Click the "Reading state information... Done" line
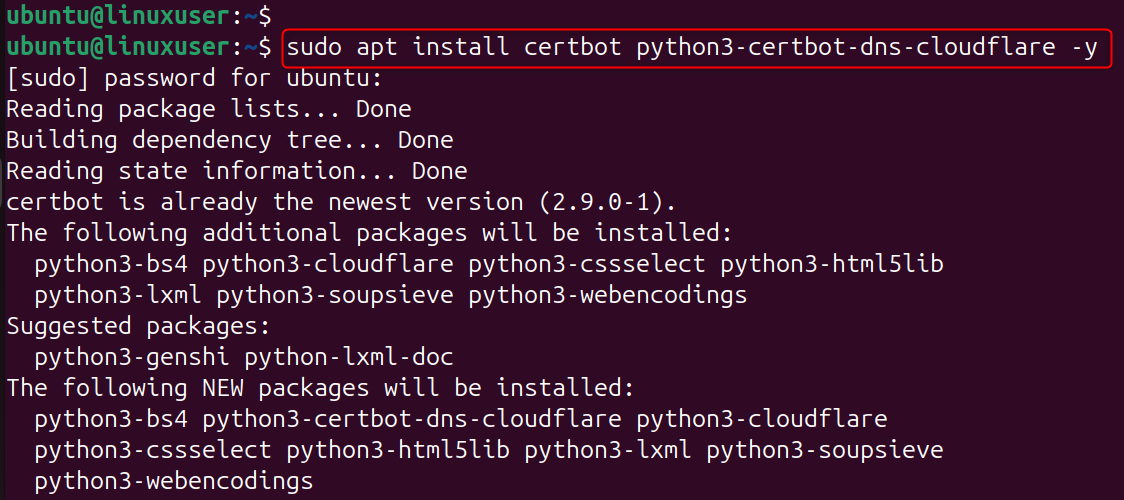1124x500 pixels. [236, 170]
